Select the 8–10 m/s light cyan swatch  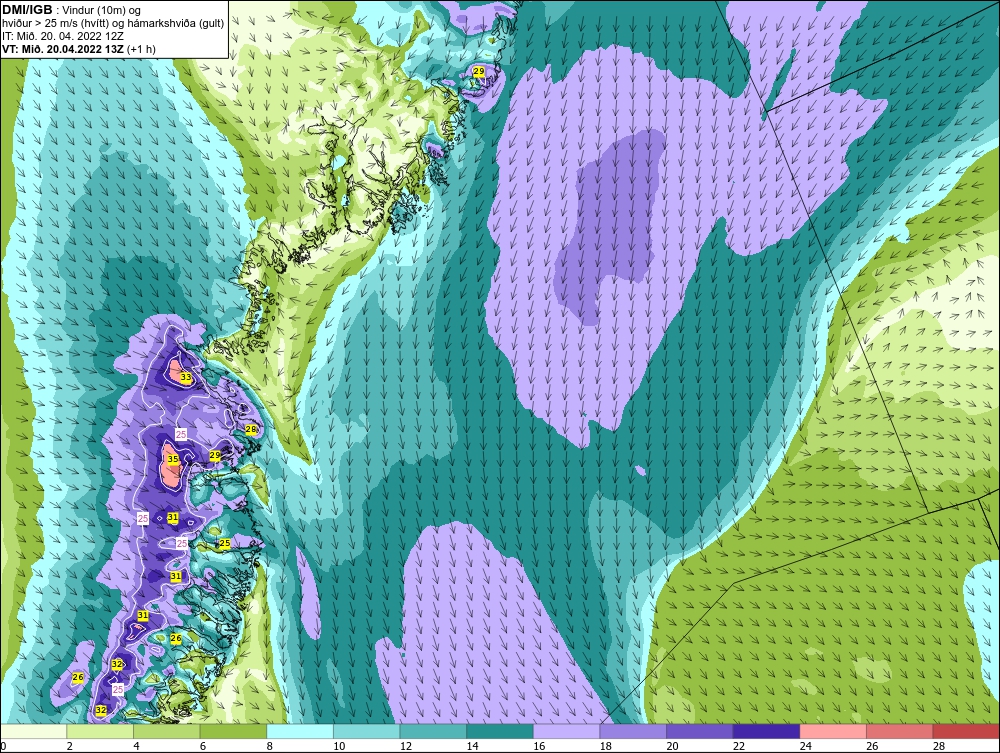(x=300, y=731)
